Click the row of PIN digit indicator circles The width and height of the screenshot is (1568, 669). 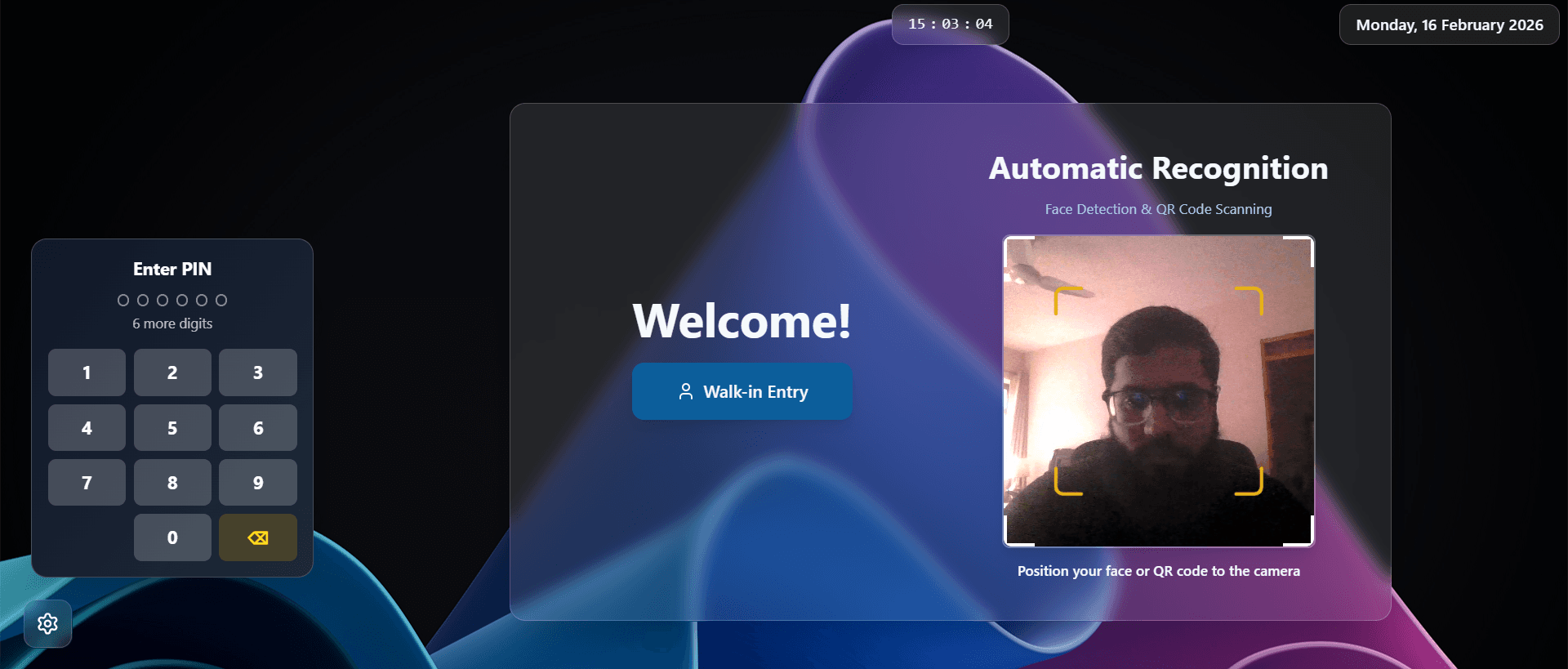point(172,300)
